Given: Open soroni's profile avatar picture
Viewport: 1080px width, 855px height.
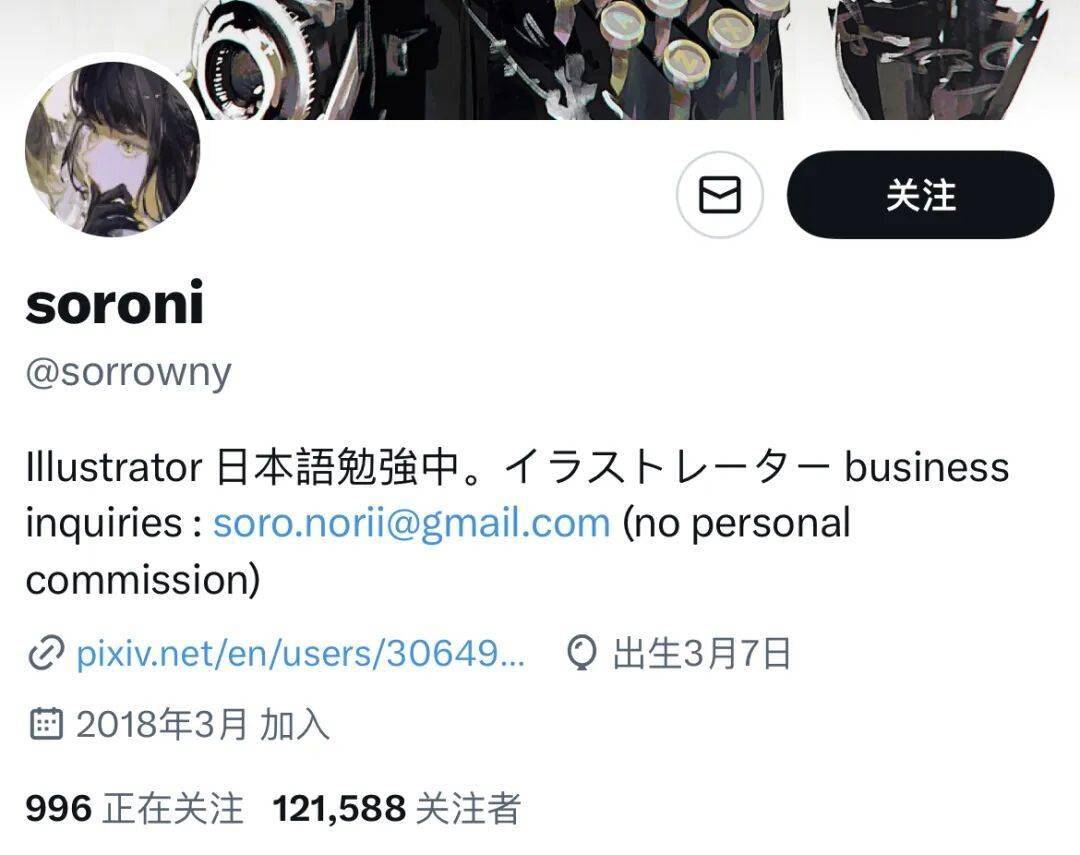Looking at the screenshot, I should click(113, 149).
